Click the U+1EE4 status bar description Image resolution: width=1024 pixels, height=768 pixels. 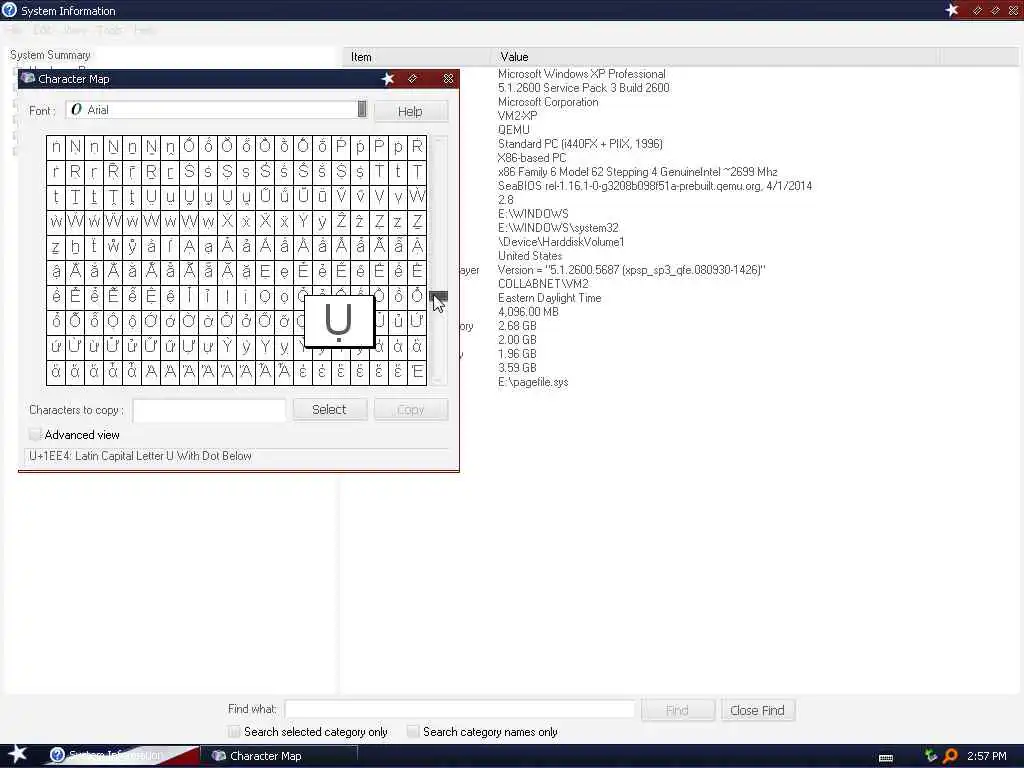[x=140, y=456]
